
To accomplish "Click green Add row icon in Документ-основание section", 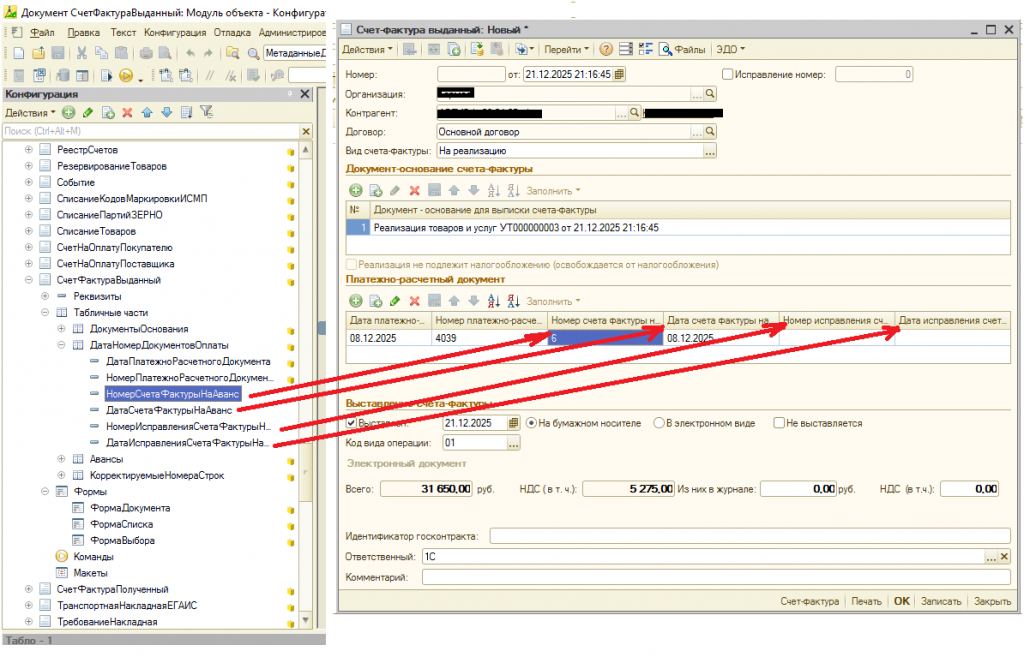I will tap(355, 190).
